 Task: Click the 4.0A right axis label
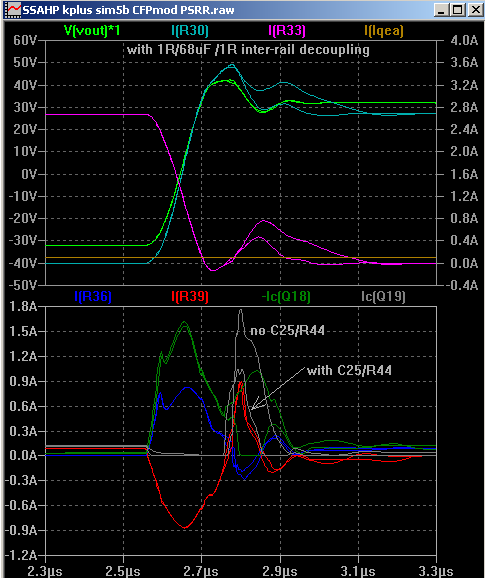pos(464,40)
